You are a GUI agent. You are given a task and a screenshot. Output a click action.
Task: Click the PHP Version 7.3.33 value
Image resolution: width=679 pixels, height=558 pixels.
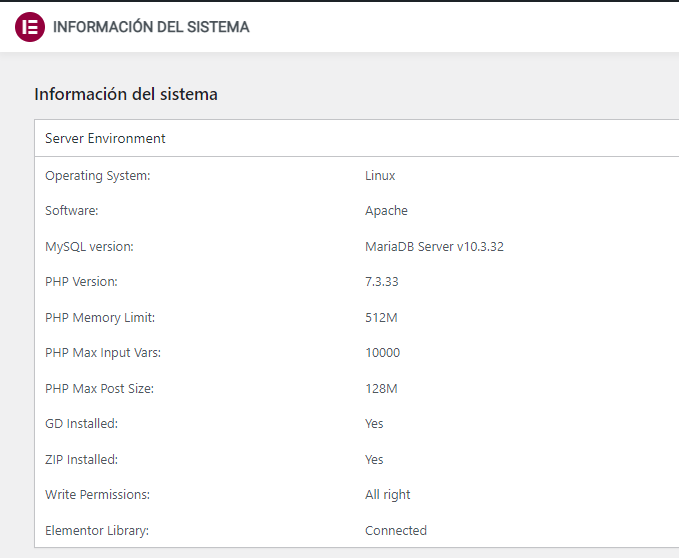click(382, 282)
